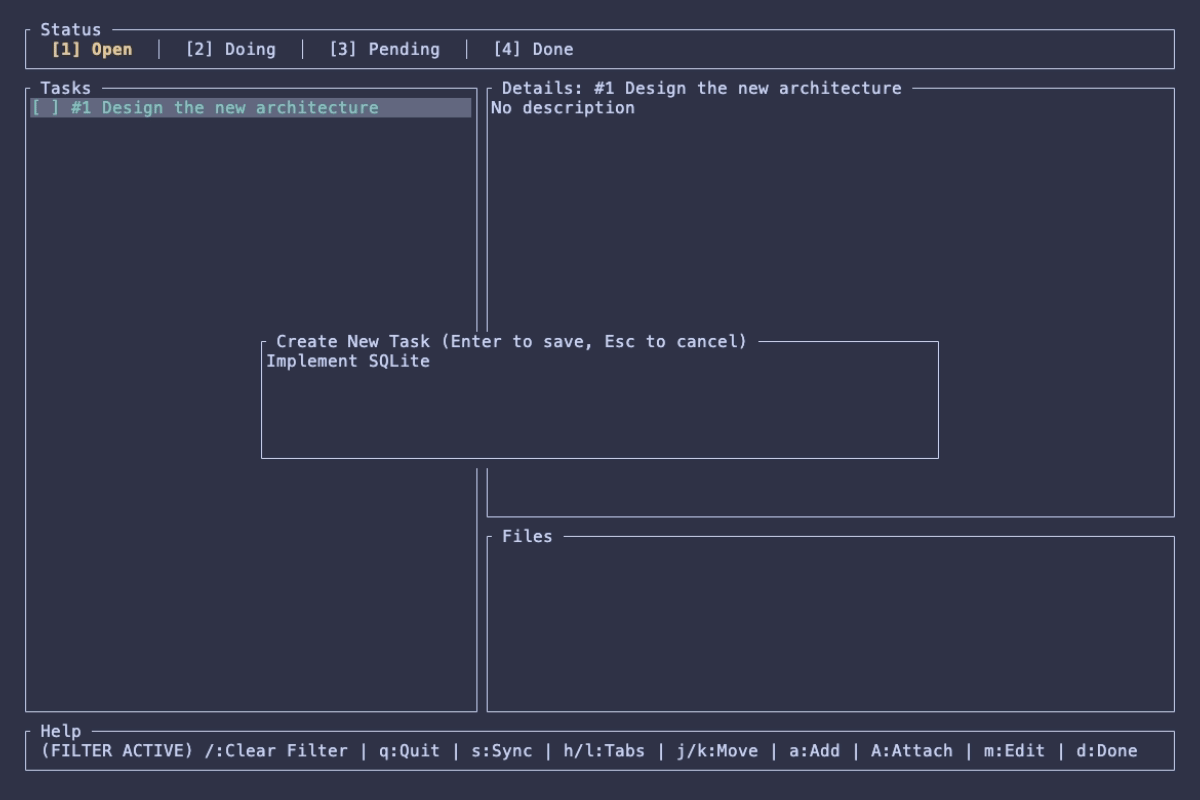Click 'No description' text in Details panel
Image resolution: width=1200 pixels, height=800 pixels.
pos(562,108)
